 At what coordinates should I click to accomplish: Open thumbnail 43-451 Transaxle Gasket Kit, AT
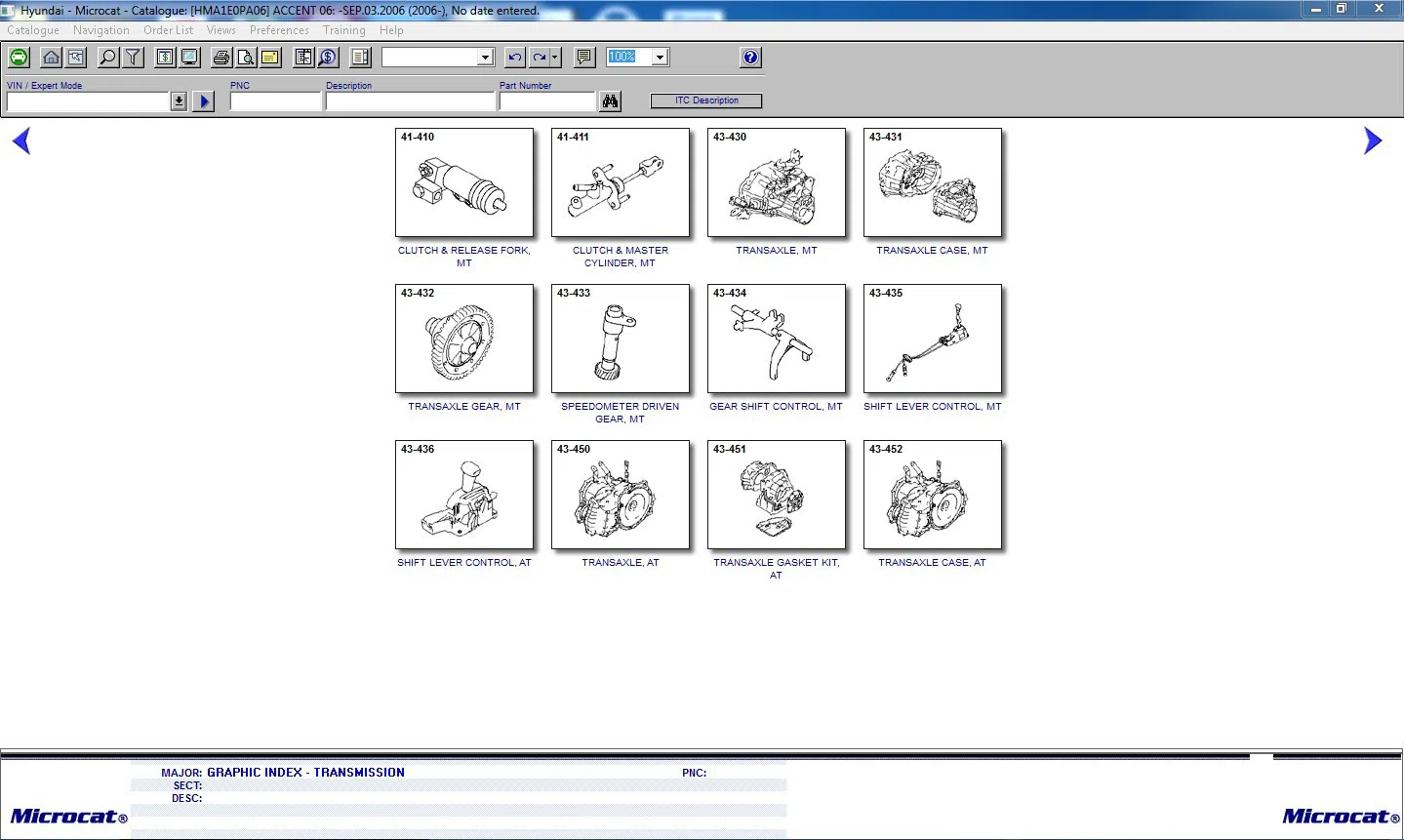click(777, 495)
